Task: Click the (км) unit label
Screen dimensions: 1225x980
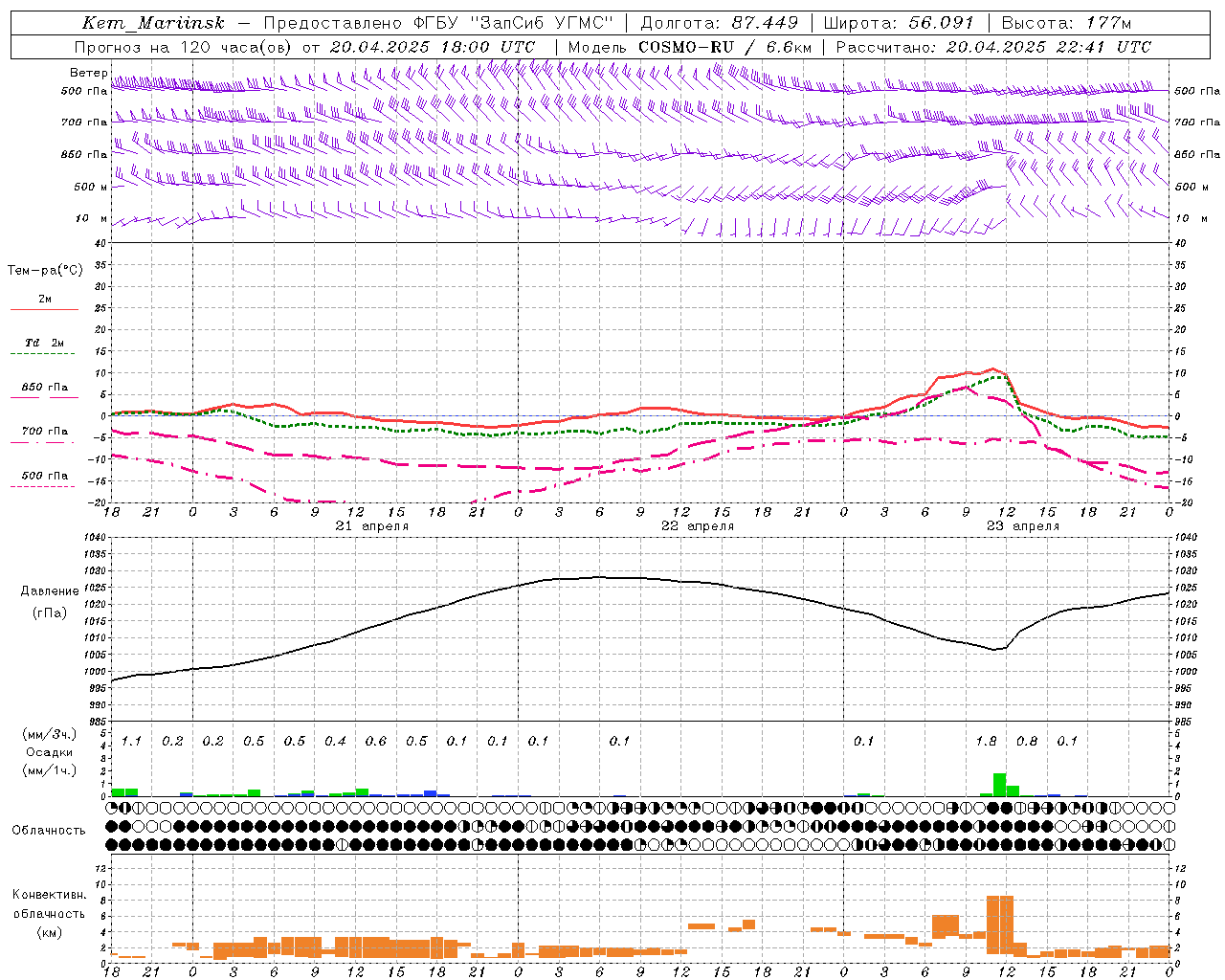Action: pyautogui.click(x=50, y=932)
